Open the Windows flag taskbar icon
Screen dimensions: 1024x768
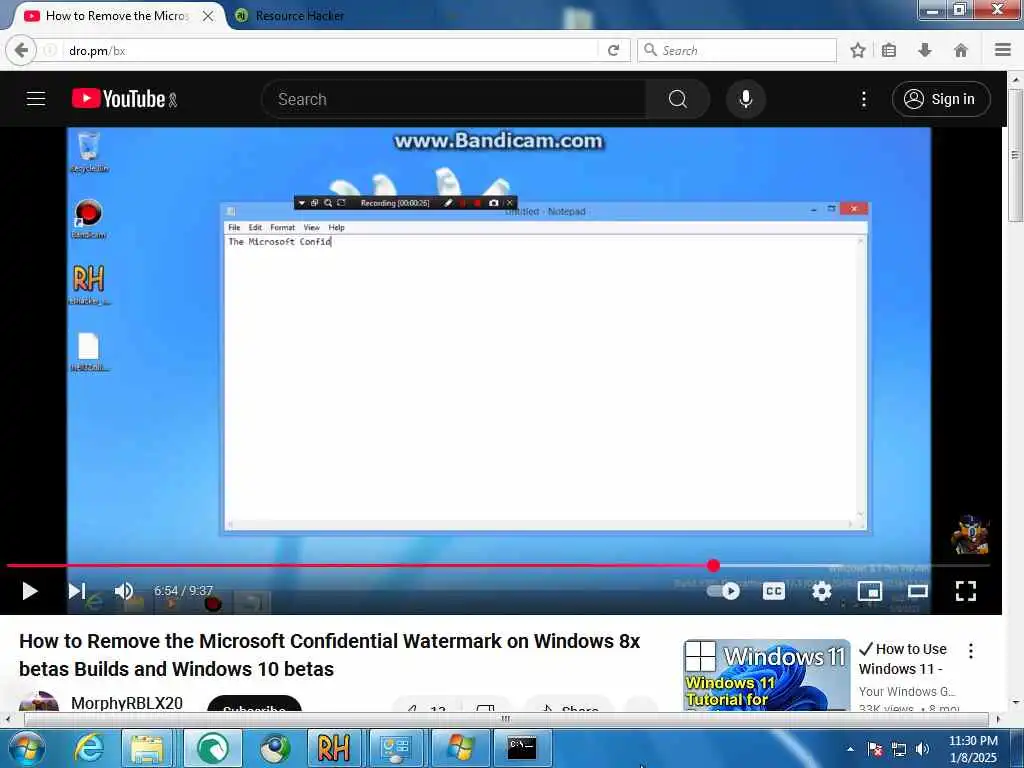[x=460, y=748]
